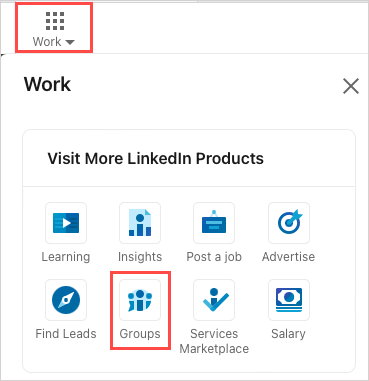Viewport: 369px width, 381px height.
Task: Click the Advertise text label
Action: click(x=289, y=257)
